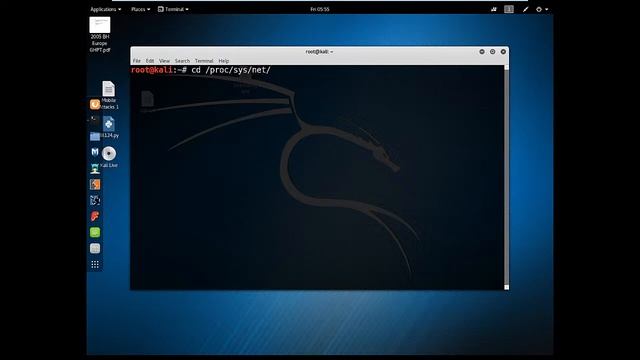Launch Armitage icon in the dock

[95, 168]
